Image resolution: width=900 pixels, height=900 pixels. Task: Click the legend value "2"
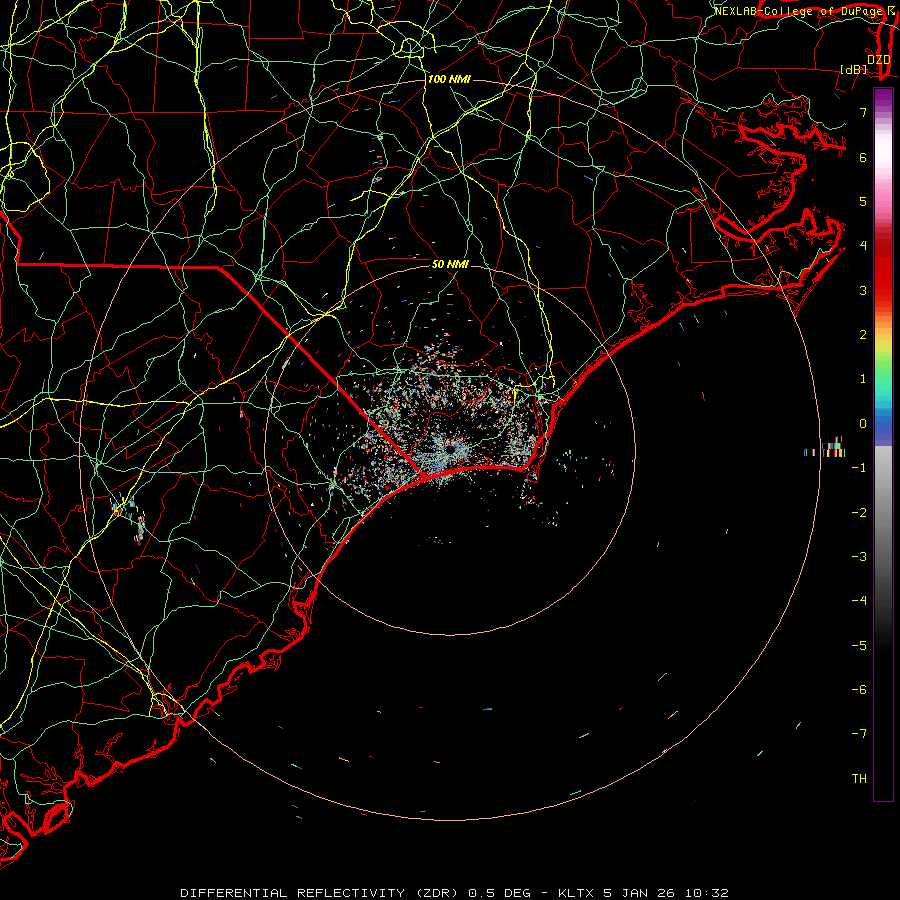[x=863, y=335]
